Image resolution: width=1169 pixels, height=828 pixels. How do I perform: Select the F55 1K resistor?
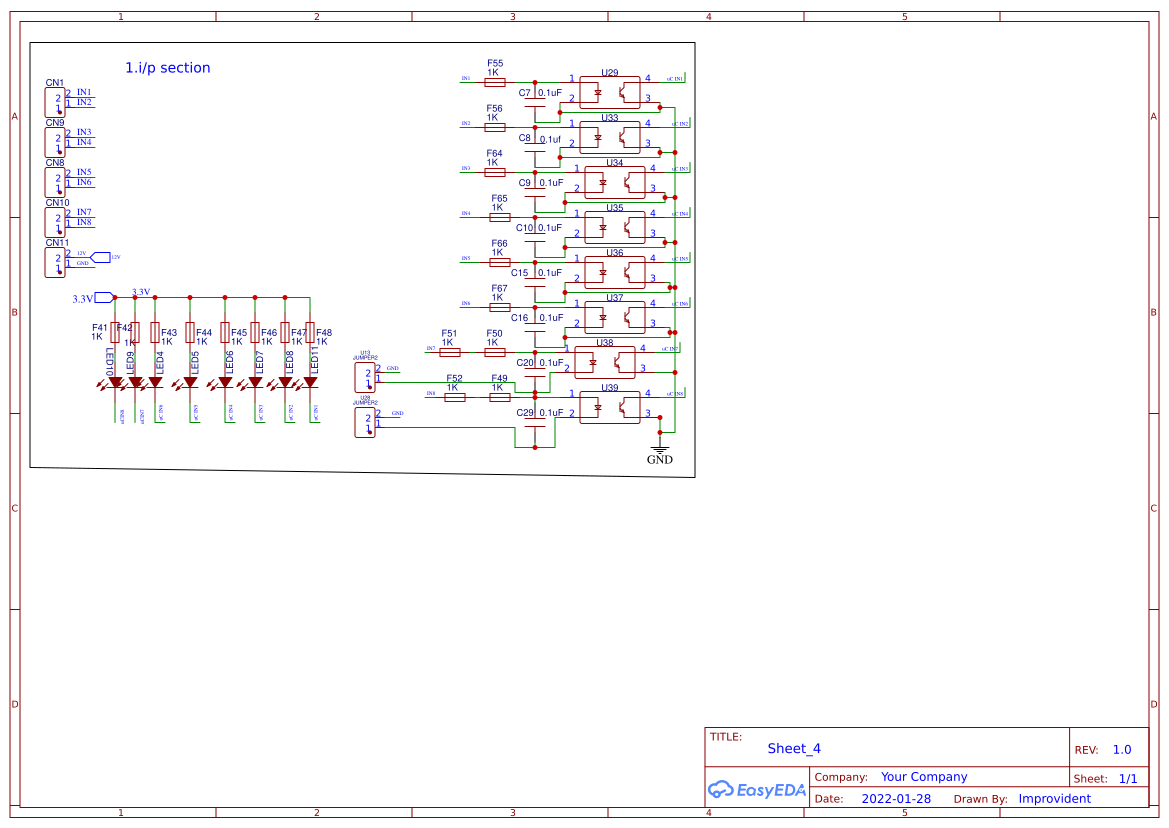coord(494,82)
